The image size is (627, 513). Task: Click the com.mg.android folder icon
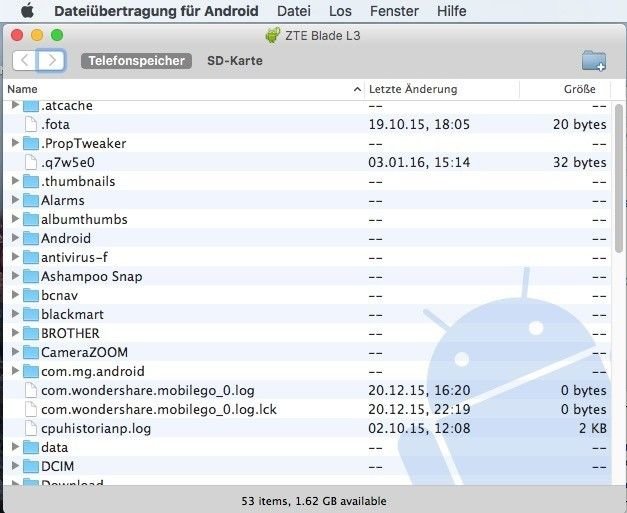31,371
